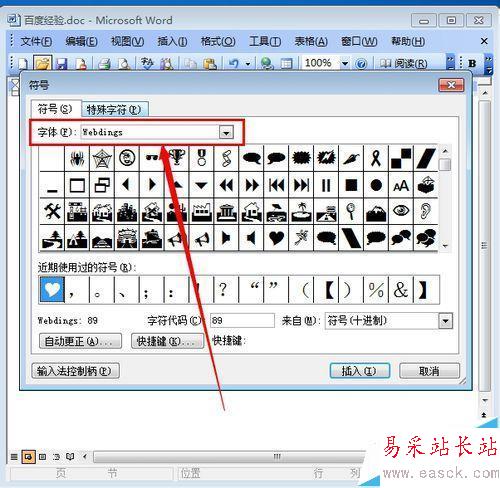
Task: Click the Undo arrow in Word toolbar
Action: pyautogui.click(x=234, y=63)
